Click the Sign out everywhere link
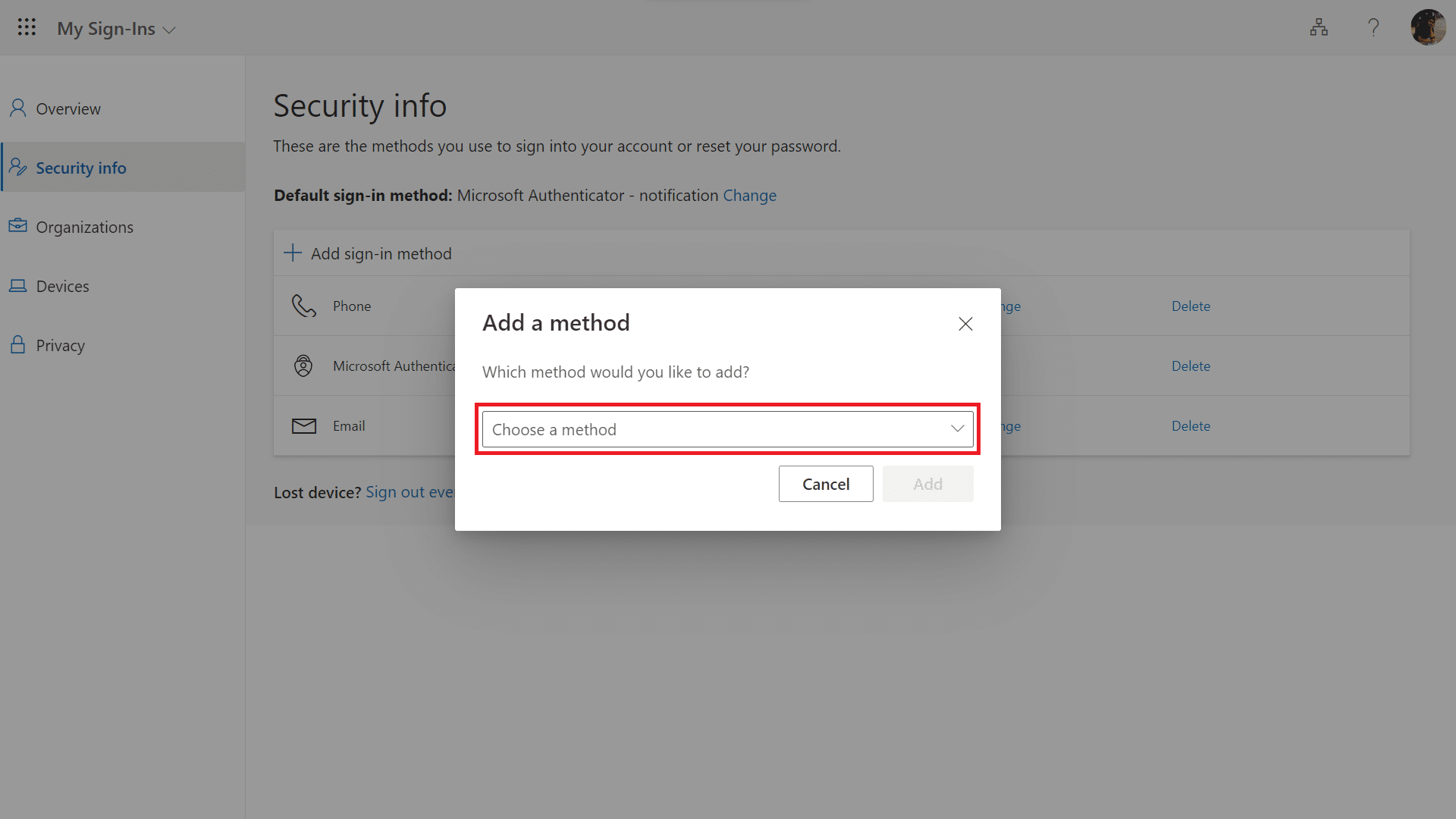This screenshot has width=1456, height=819. pos(407,491)
